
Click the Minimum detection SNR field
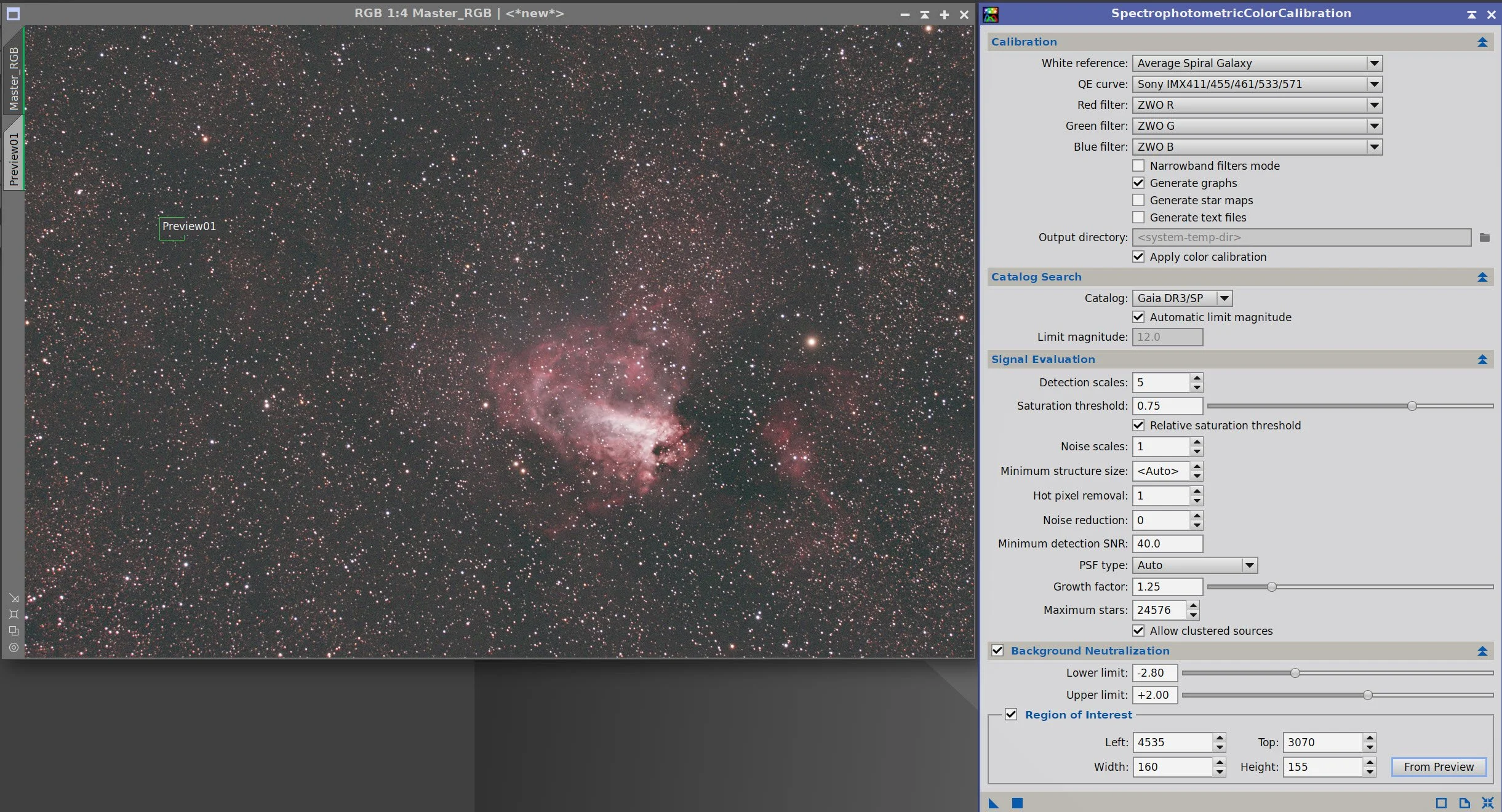tap(1167, 544)
